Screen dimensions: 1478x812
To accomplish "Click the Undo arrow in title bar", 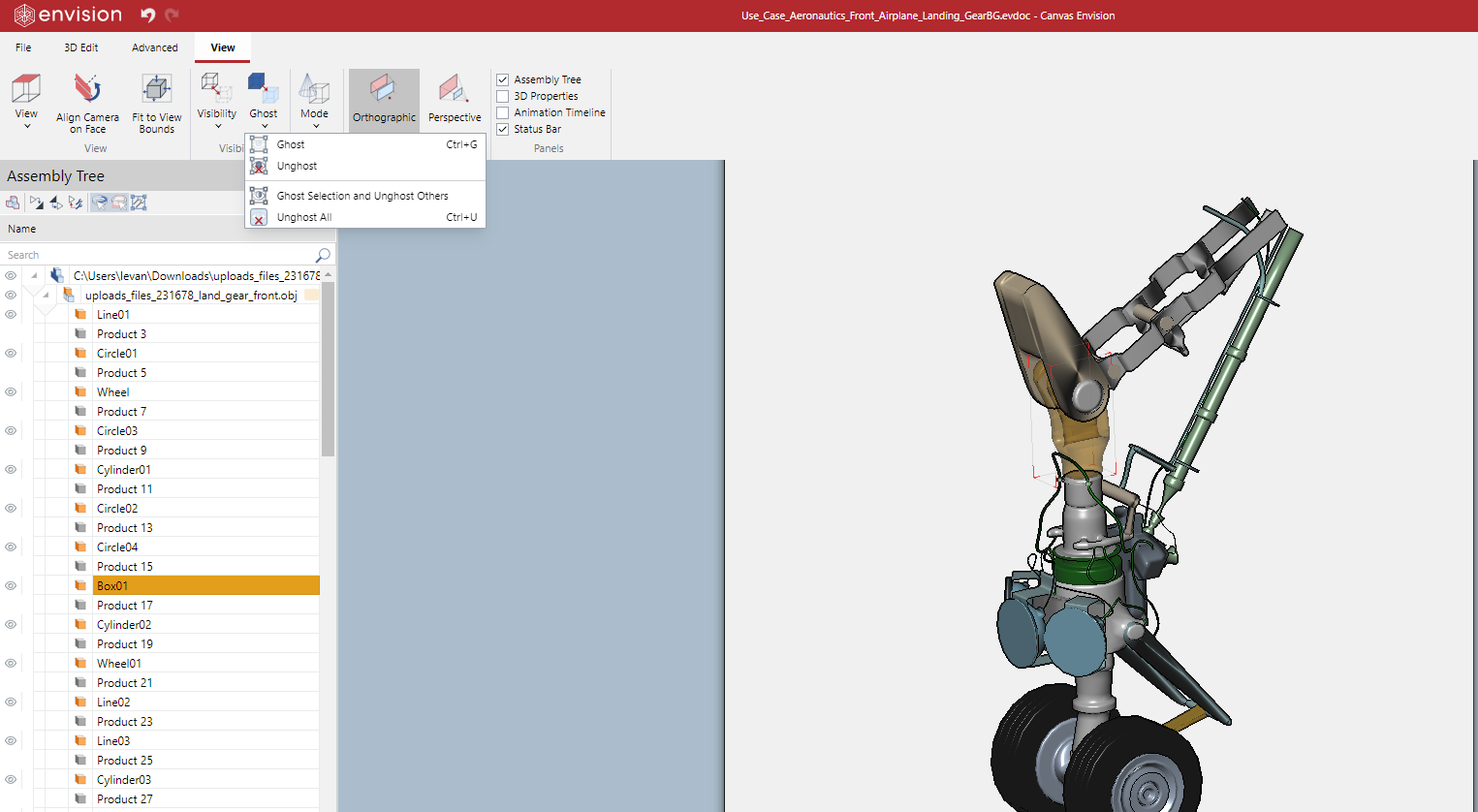I will pos(147,15).
